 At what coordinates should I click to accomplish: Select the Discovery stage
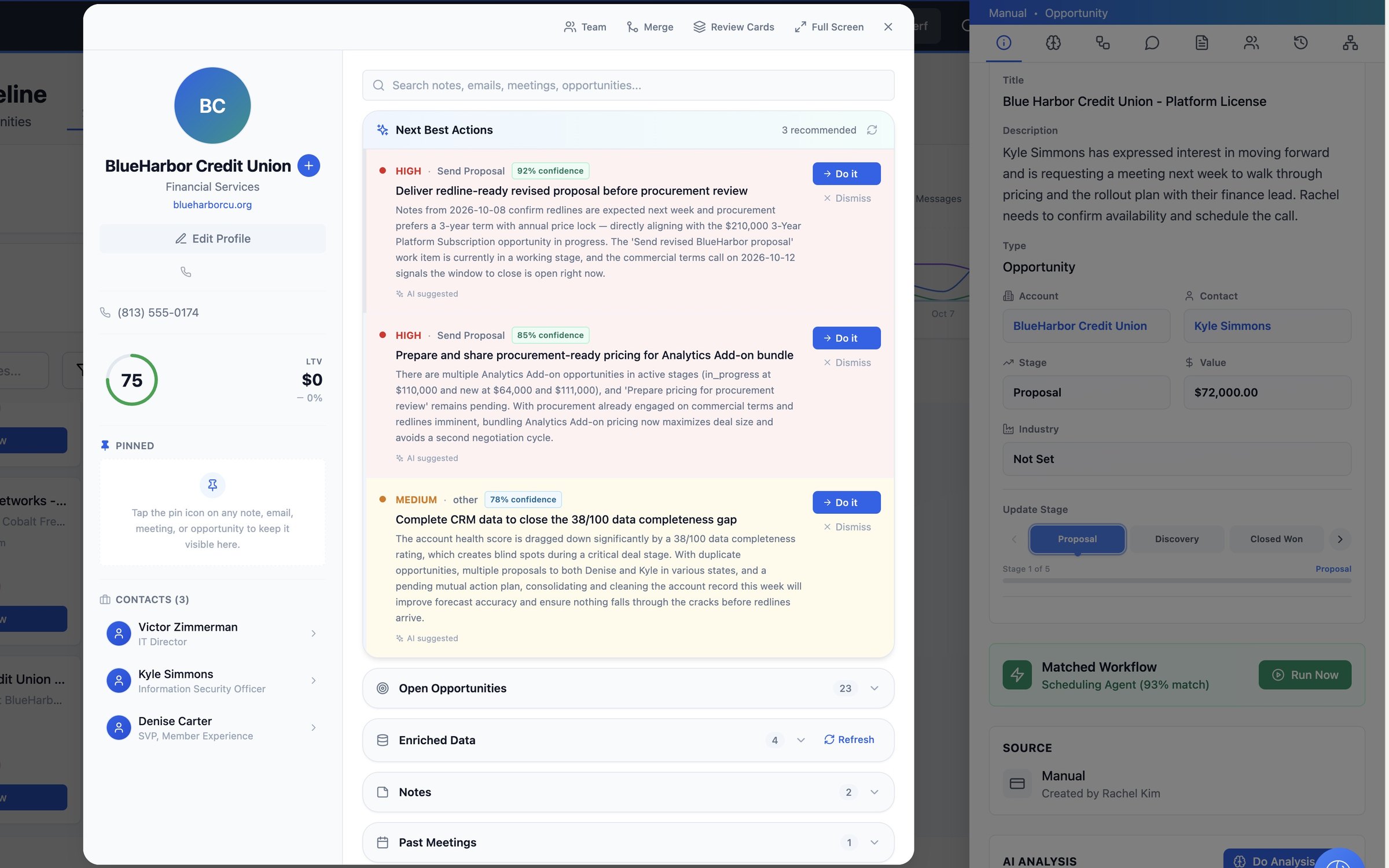(1177, 539)
